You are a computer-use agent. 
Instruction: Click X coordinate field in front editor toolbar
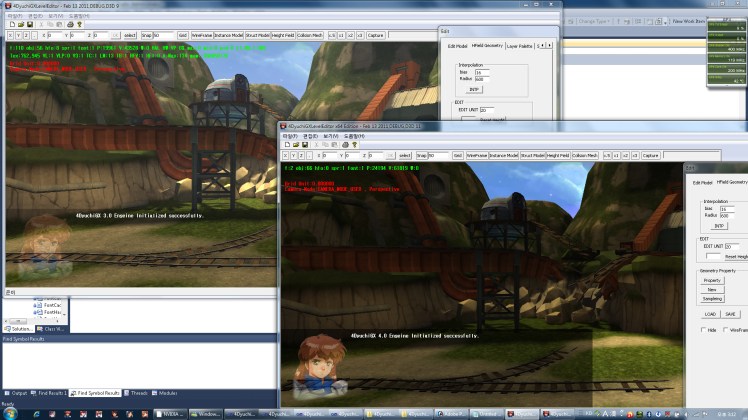coord(329,156)
